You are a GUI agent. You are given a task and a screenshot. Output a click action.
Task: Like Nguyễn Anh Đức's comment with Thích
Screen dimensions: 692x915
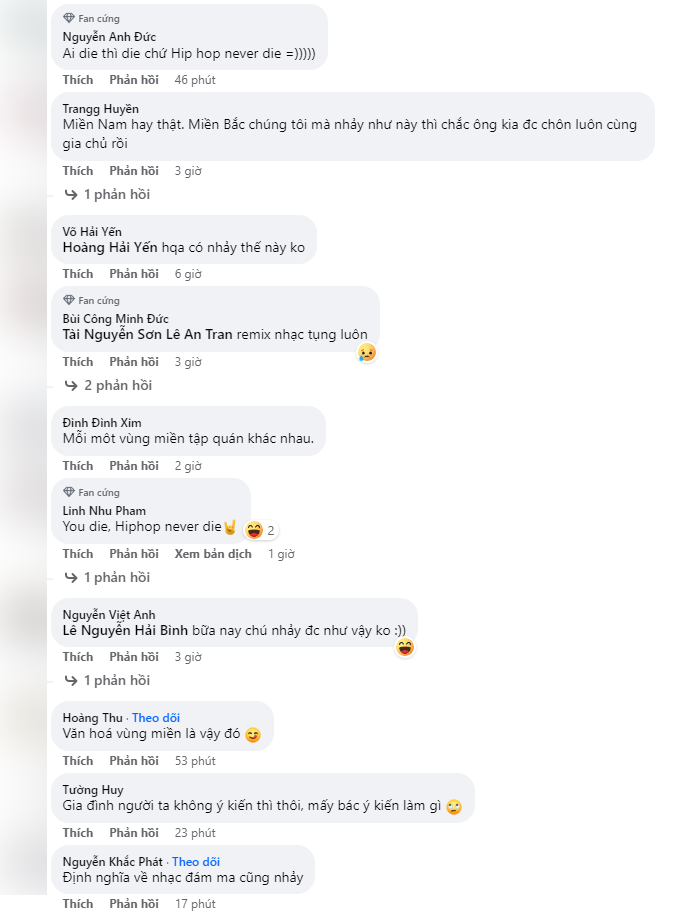pyautogui.click(x=78, y=80)
